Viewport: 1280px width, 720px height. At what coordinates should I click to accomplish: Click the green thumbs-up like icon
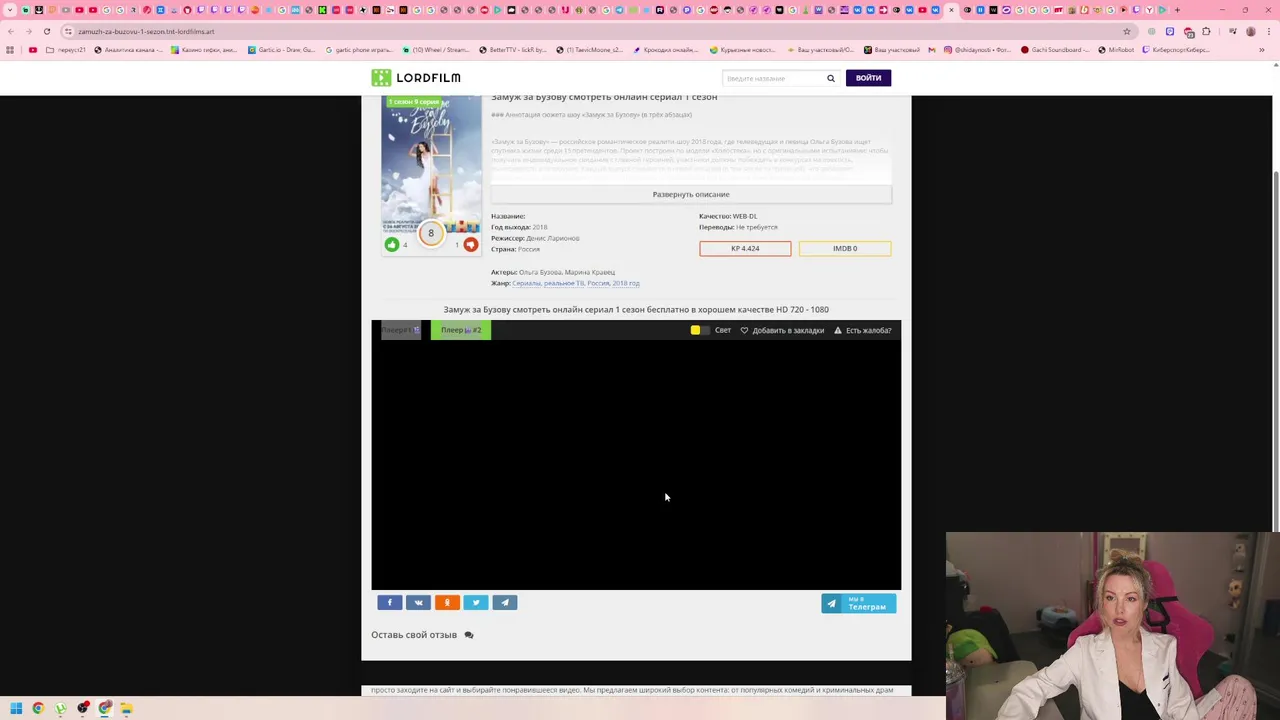click(x=391, y=244)
